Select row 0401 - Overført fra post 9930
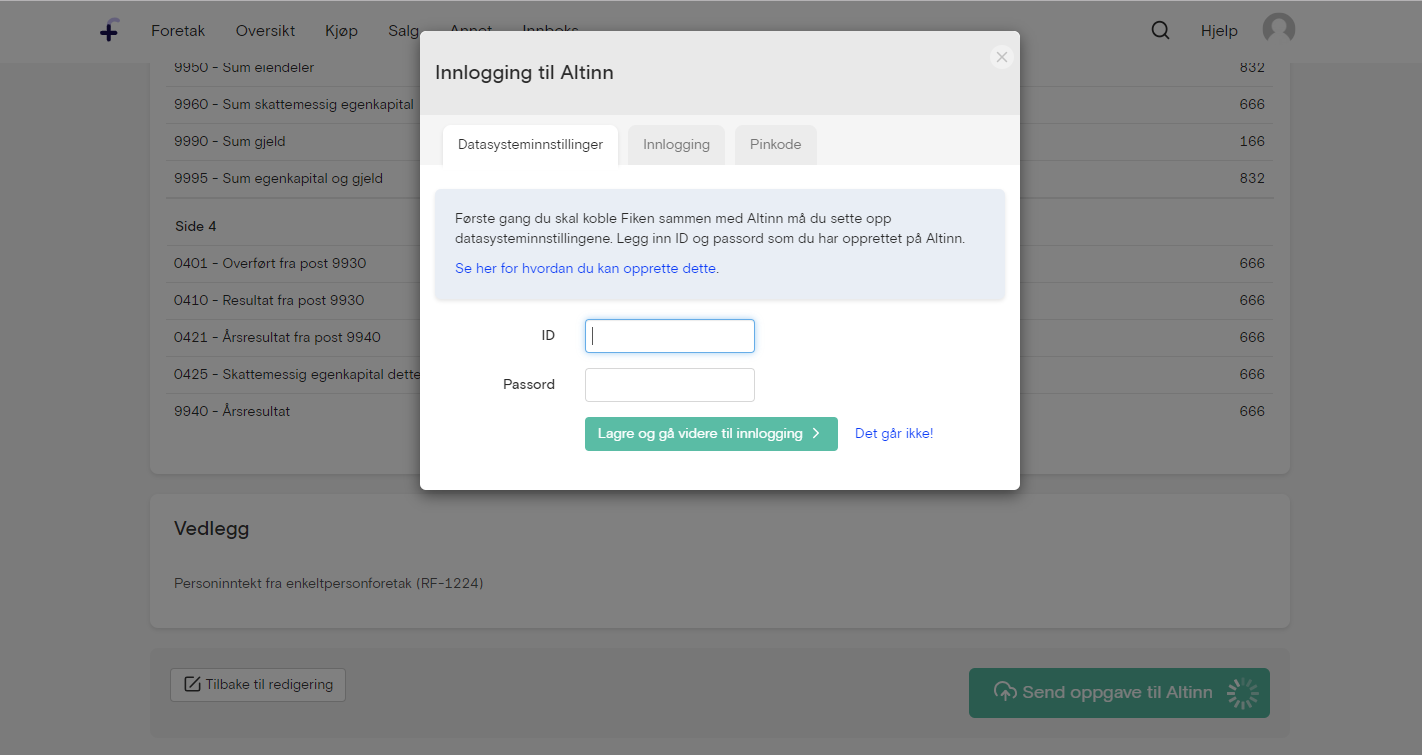This screenshot has width=1422, height=755. pyautogui.click(x=719, y=264)
